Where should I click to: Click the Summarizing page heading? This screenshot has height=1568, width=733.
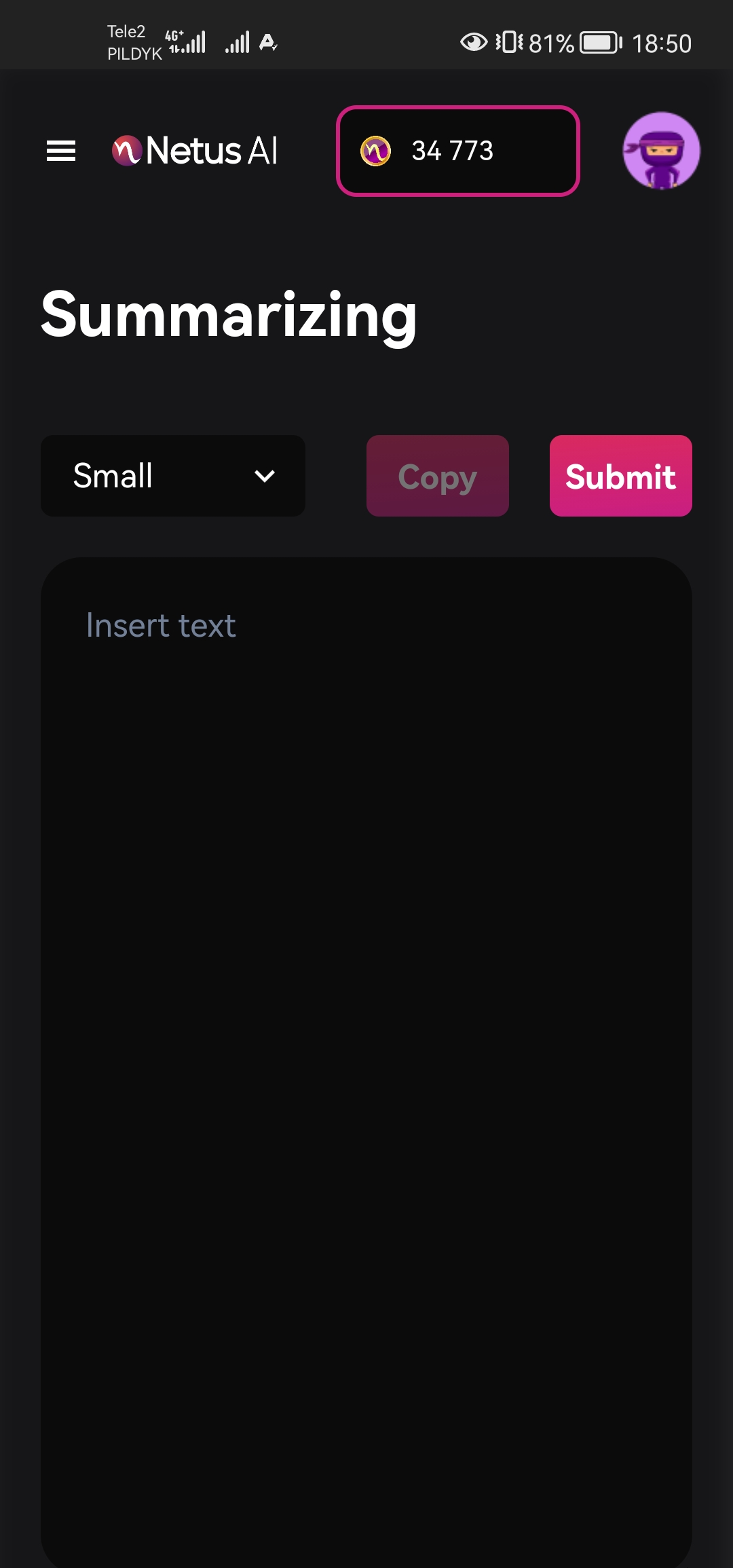pyautogui.click(x=229, y=316)
